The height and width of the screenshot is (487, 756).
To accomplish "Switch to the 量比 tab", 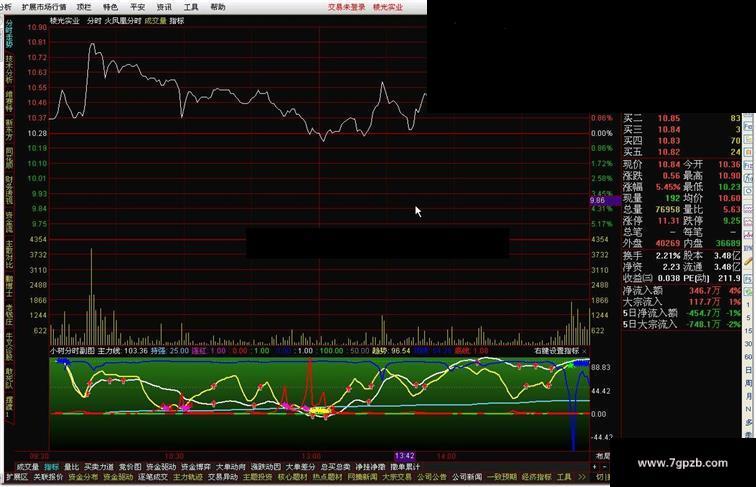I will pos(71,467).
